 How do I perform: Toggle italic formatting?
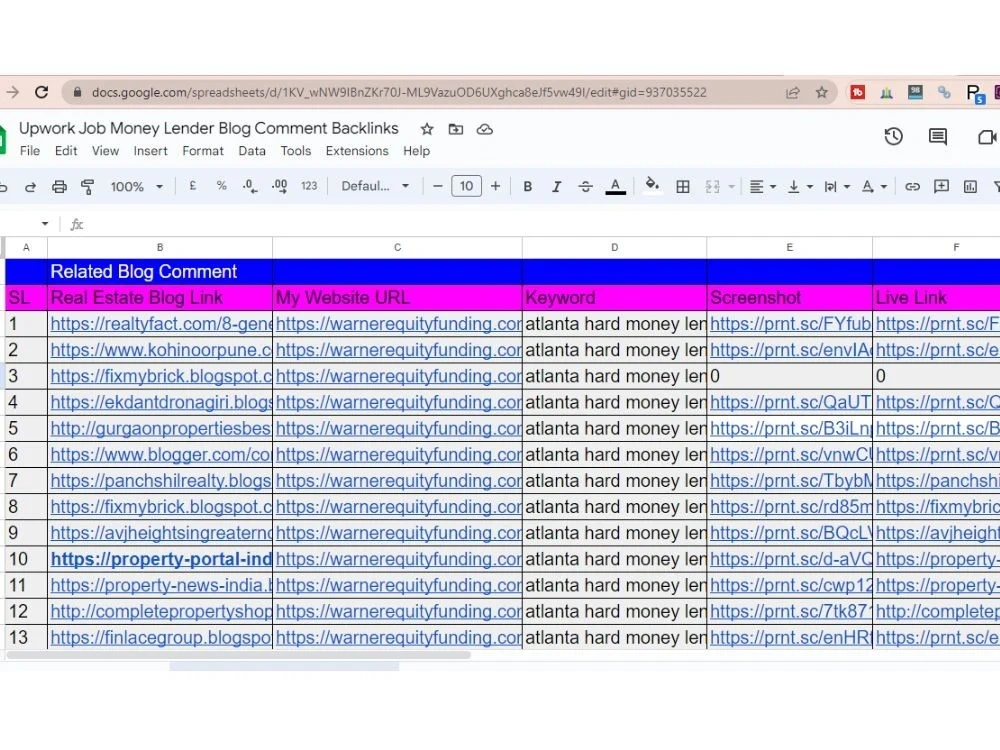556,186
